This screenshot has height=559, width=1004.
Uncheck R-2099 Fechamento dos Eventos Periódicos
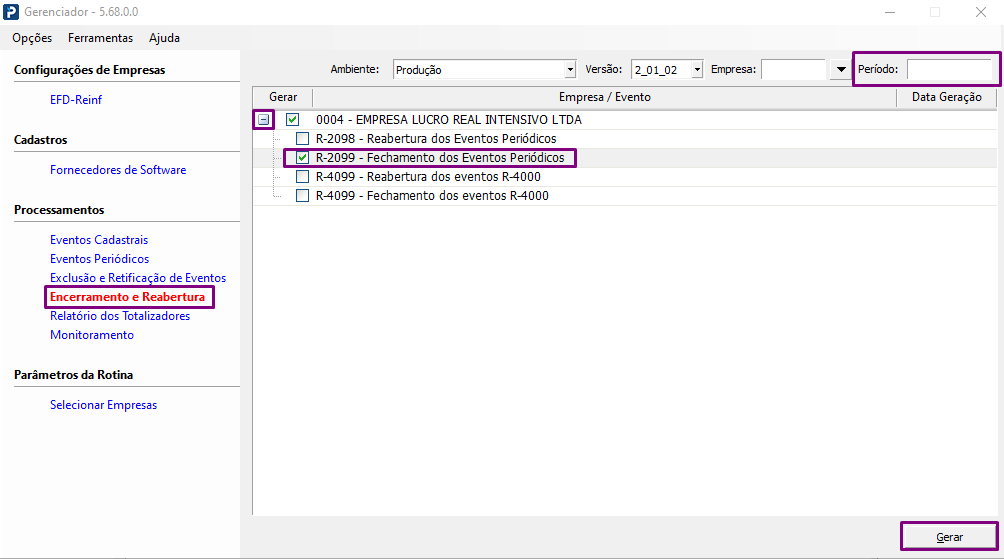click(302, 158)
